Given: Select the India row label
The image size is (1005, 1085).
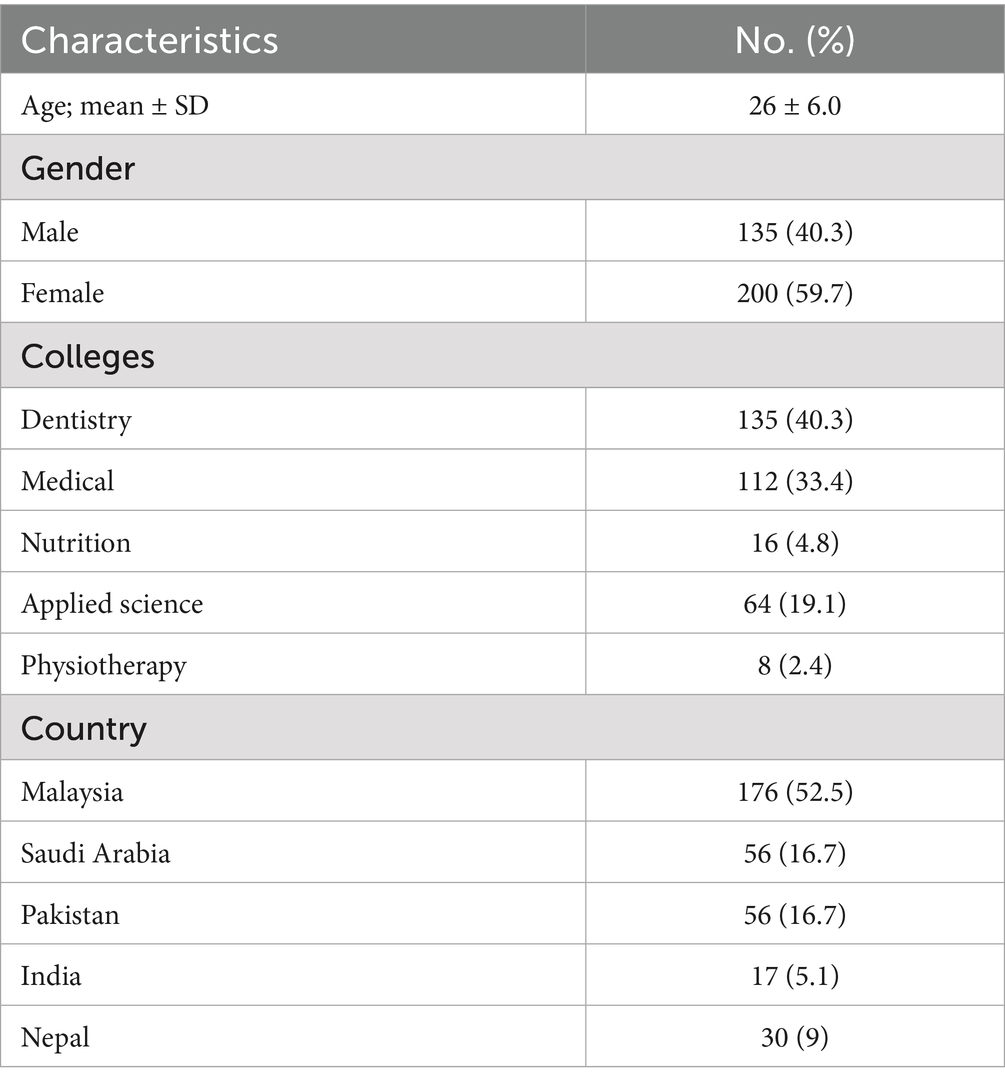Looking at the screenshot, I should [x=51, y=976].
